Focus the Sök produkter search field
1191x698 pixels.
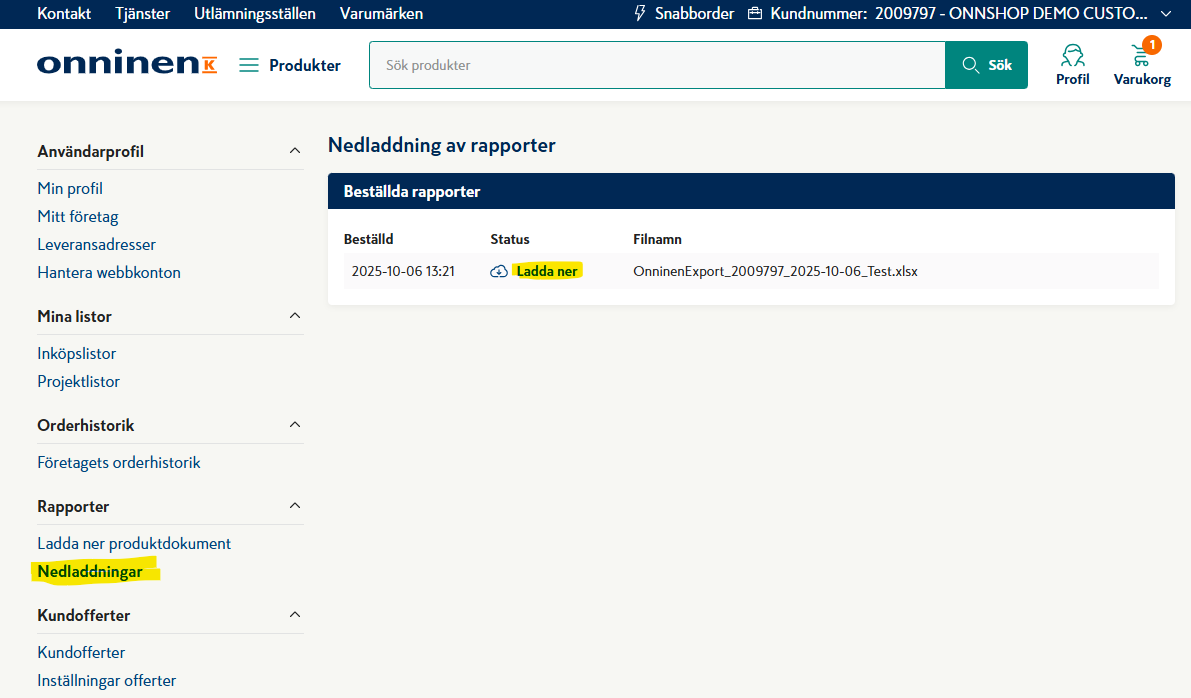(657, 65)
